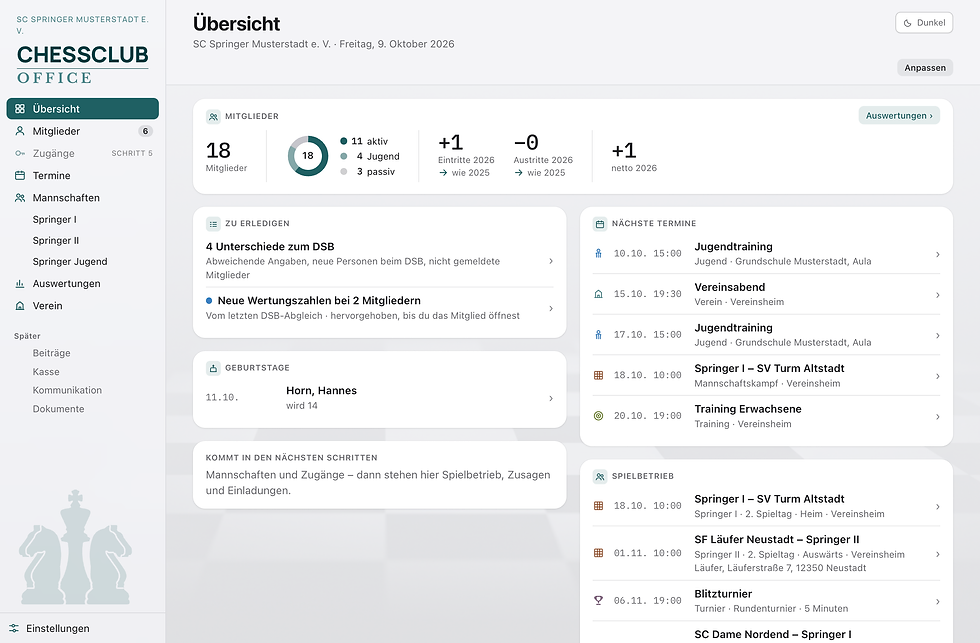Click the '11 aktiv' legend entry
Image resolution: width=980 pixels, height=643 pixels.
(x=364, y=141)
